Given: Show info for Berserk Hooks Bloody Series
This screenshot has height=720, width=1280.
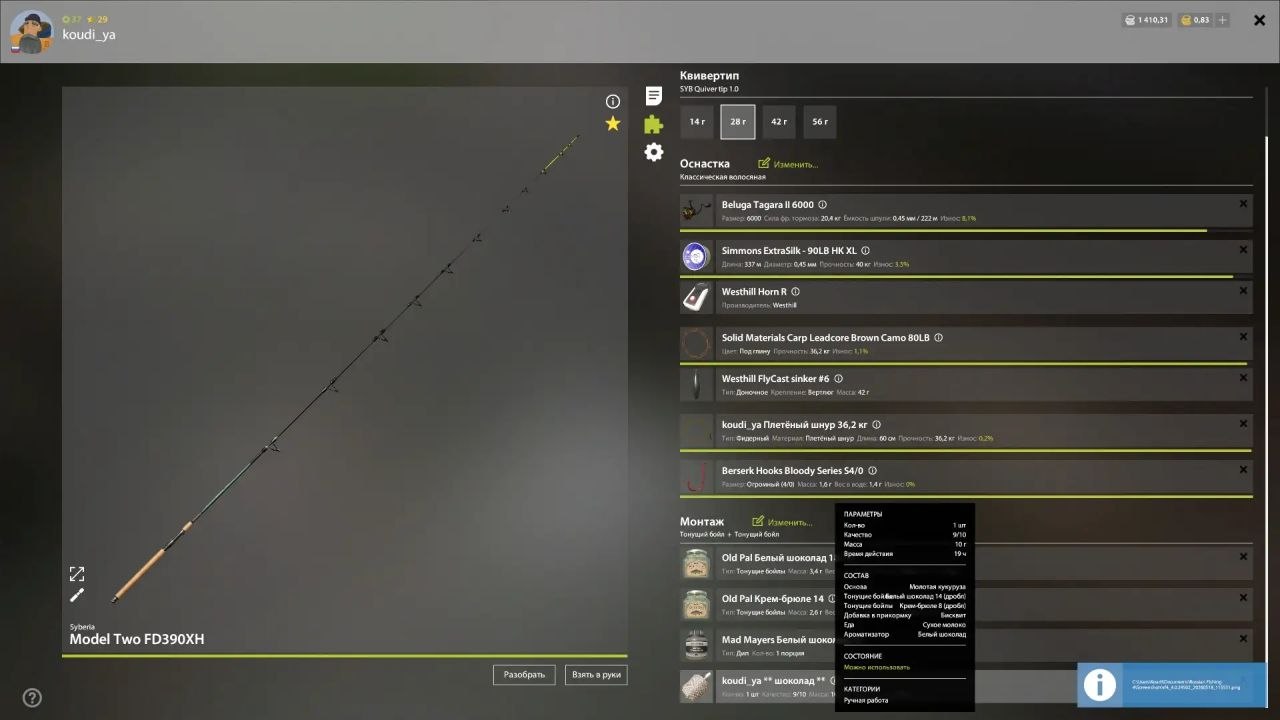Looking at the screenshot, I should click(873, 471).
